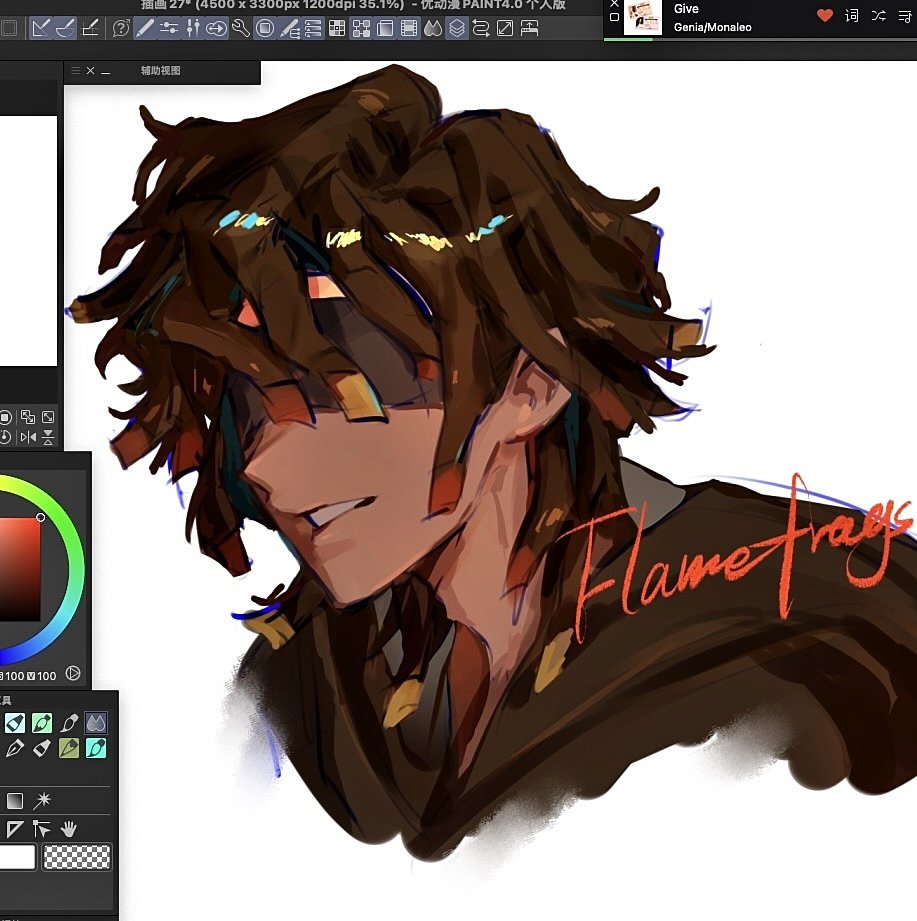The width and height of the screenshot is (917, 921).
Task: Open the animation filmstrip icon
Action: [x=409, y=28]
